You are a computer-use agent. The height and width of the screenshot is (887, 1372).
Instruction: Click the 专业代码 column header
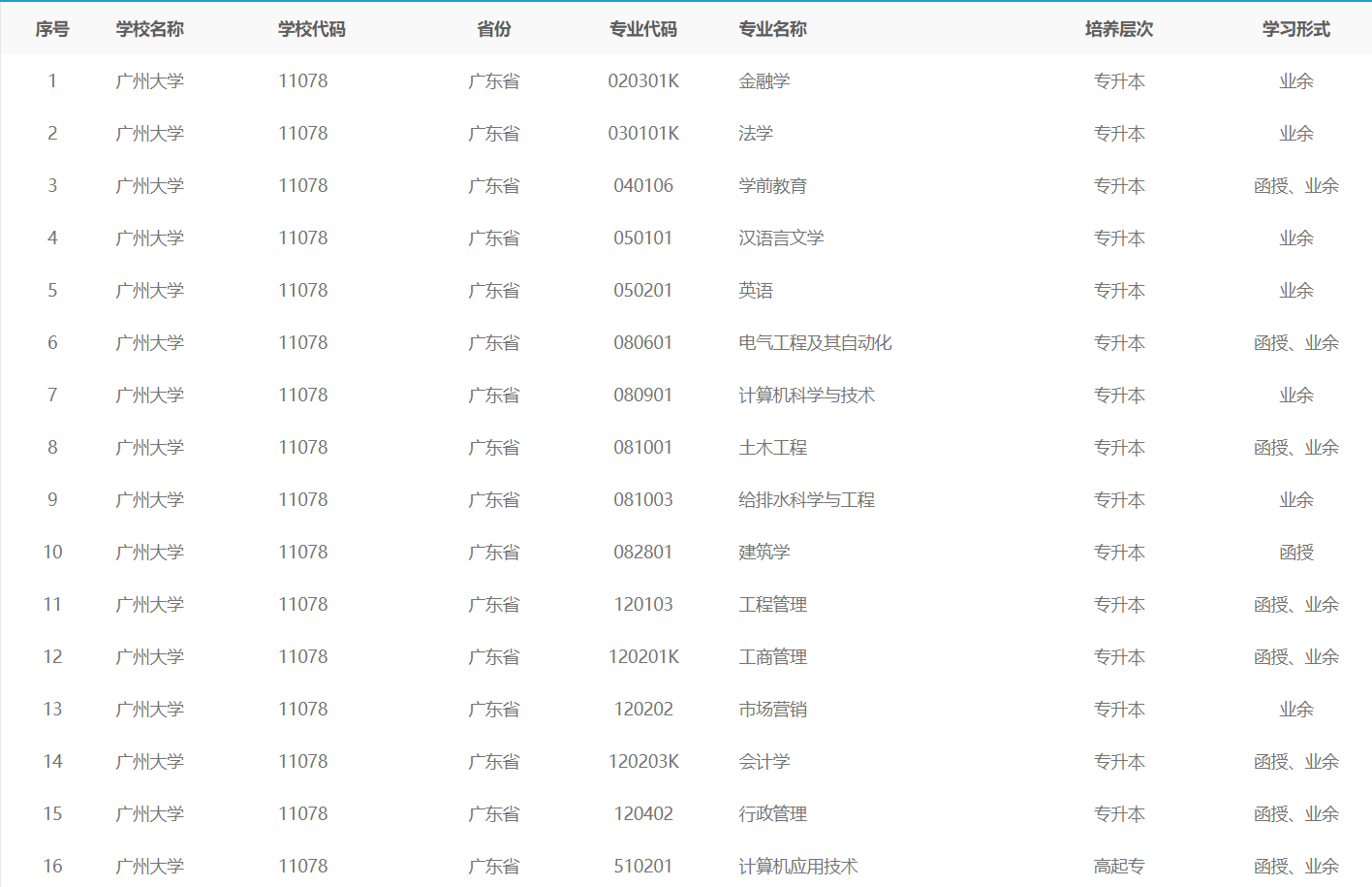[x=643, y=29]
